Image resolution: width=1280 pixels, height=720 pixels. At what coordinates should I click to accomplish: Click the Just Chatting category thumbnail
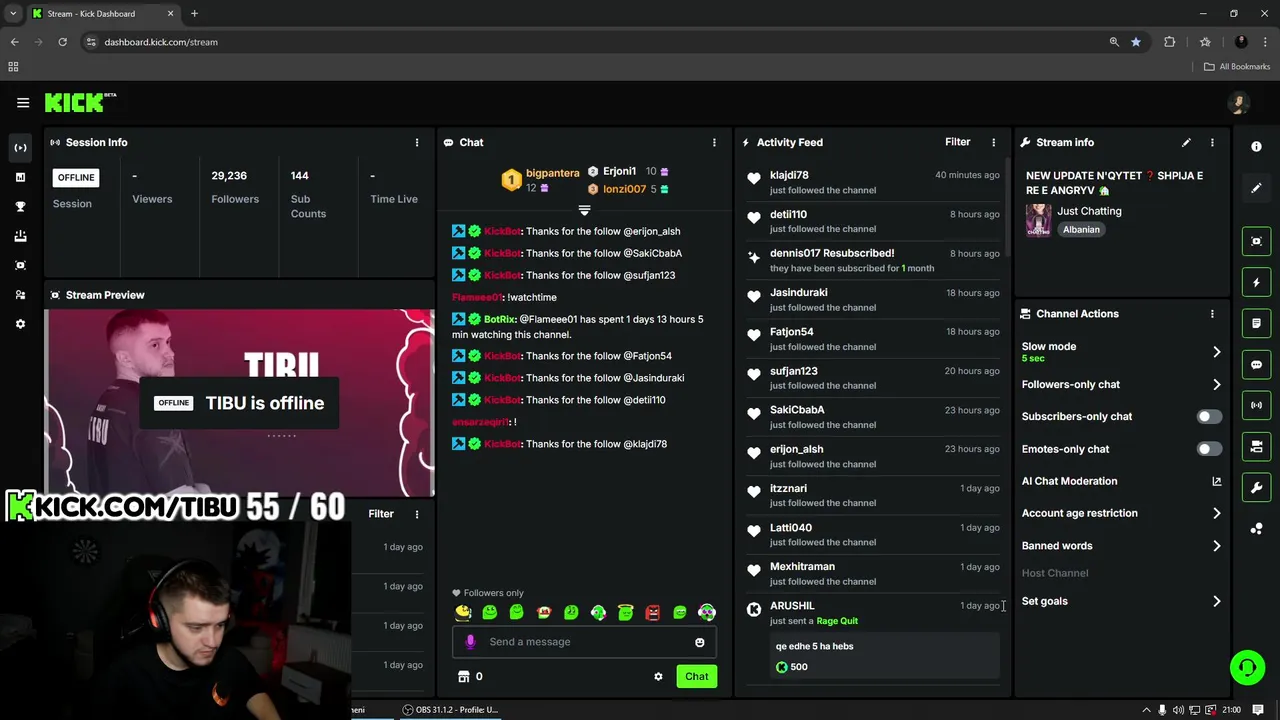pyautogui.click(x=1038, y=220)
